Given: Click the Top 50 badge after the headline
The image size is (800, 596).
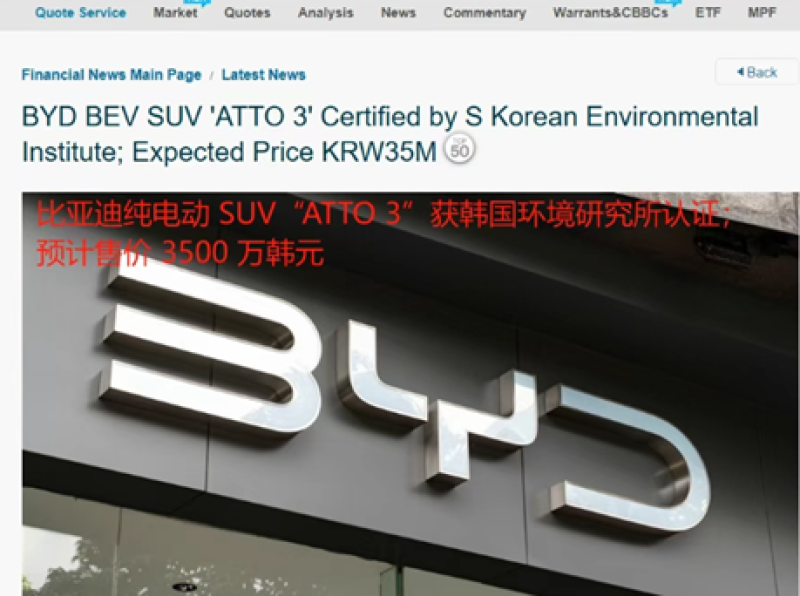Looking at the screenshot, I should click(459, 151).
